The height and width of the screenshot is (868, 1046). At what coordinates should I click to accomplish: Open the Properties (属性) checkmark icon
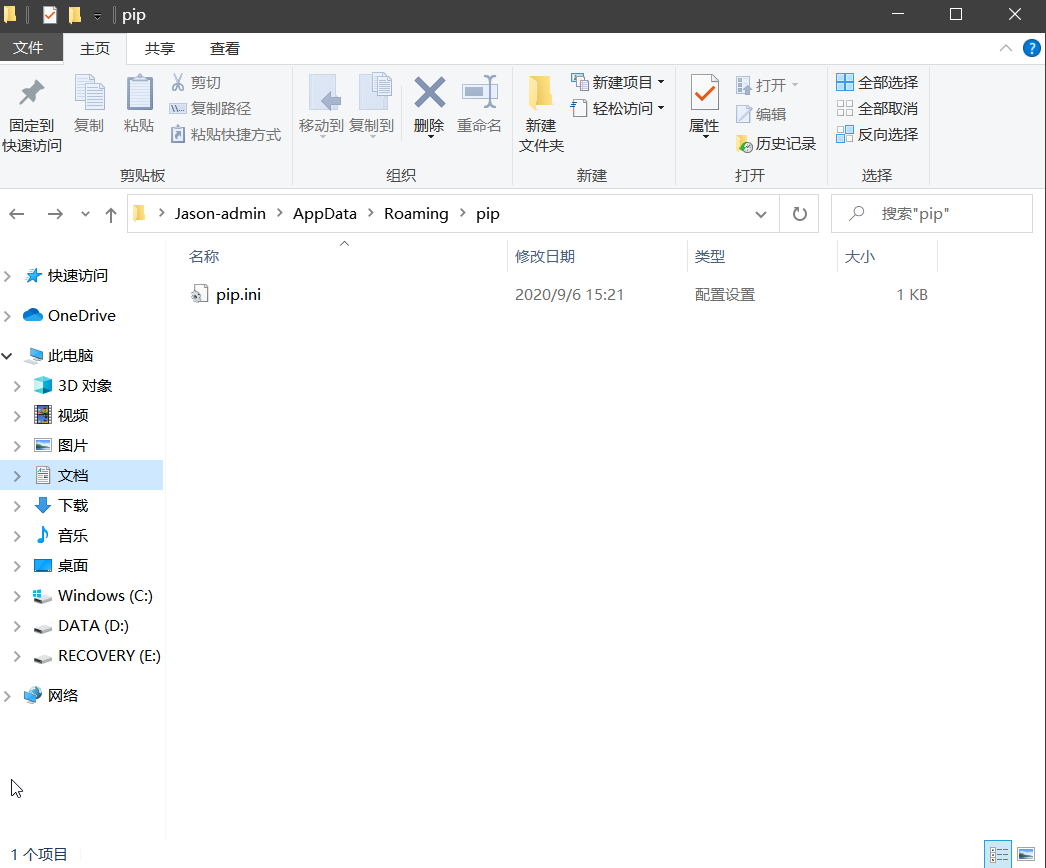click(x=704, y=93)
